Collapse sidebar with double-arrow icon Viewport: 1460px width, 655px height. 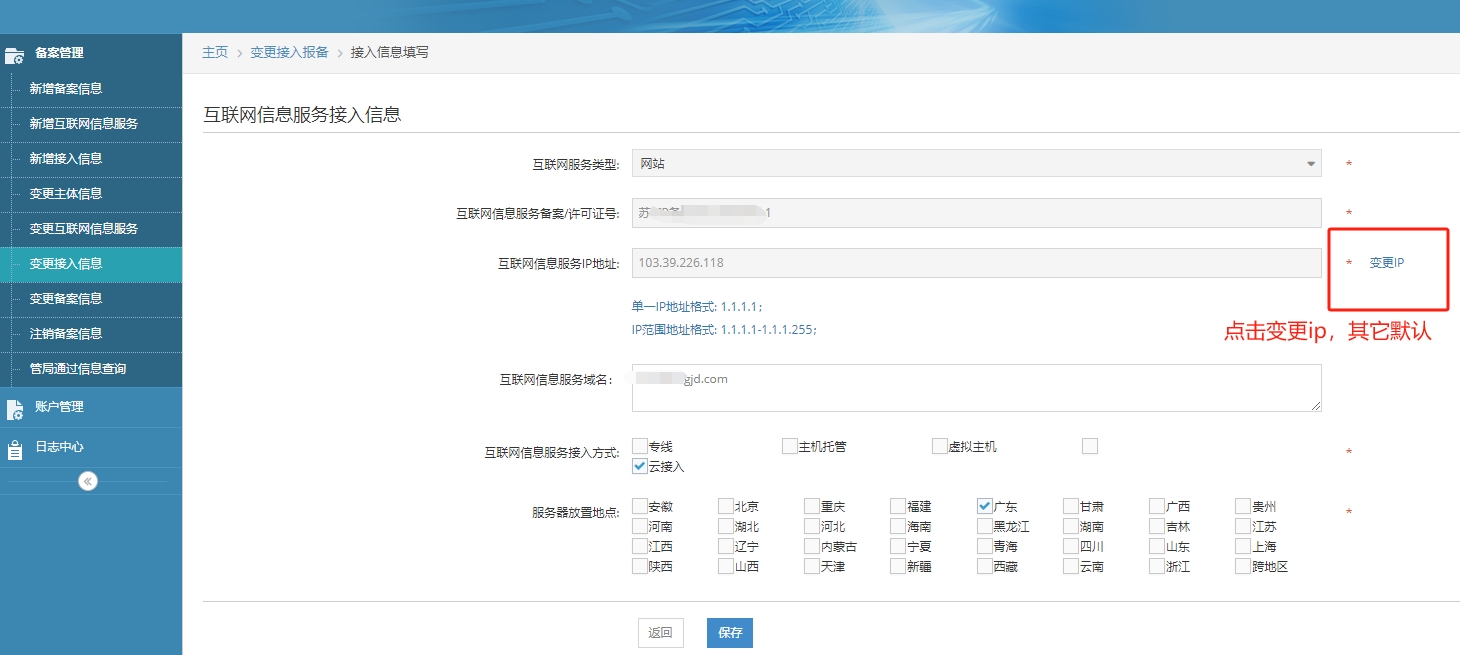click(x=88, y=481)
